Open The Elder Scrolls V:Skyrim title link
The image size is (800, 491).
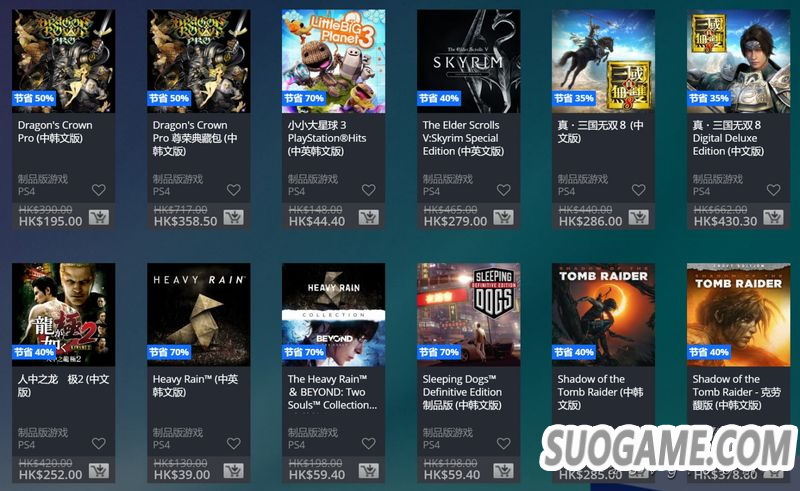pyautogui.click(x=463, y=138)
